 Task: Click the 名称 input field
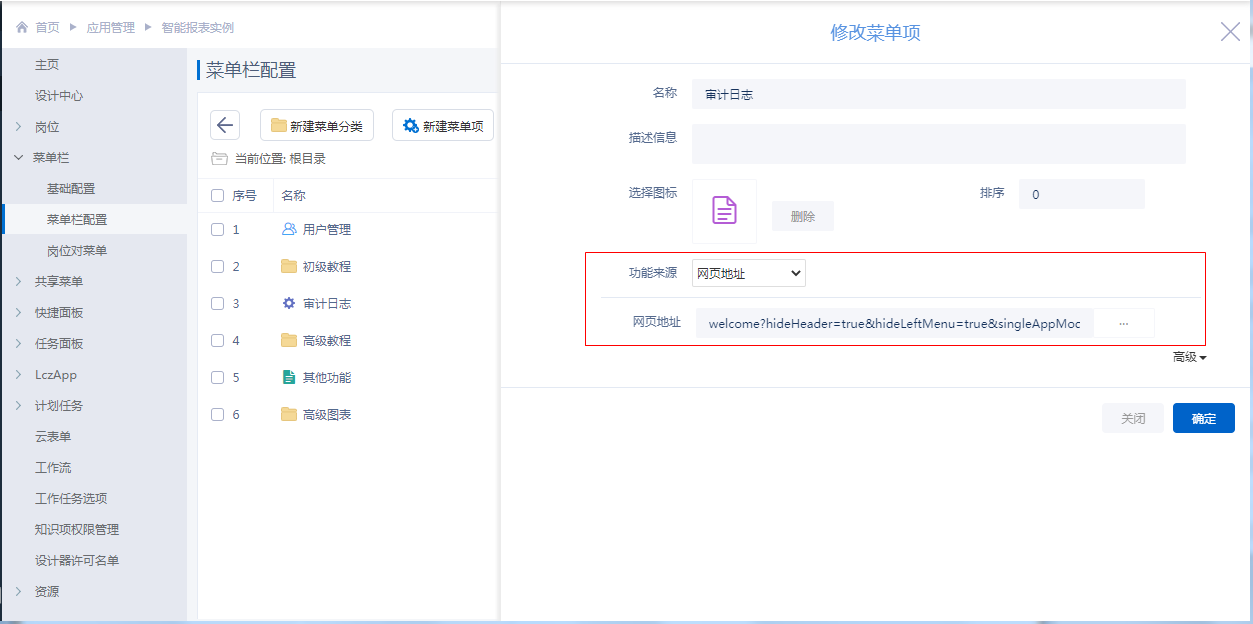tap(938, 94)
